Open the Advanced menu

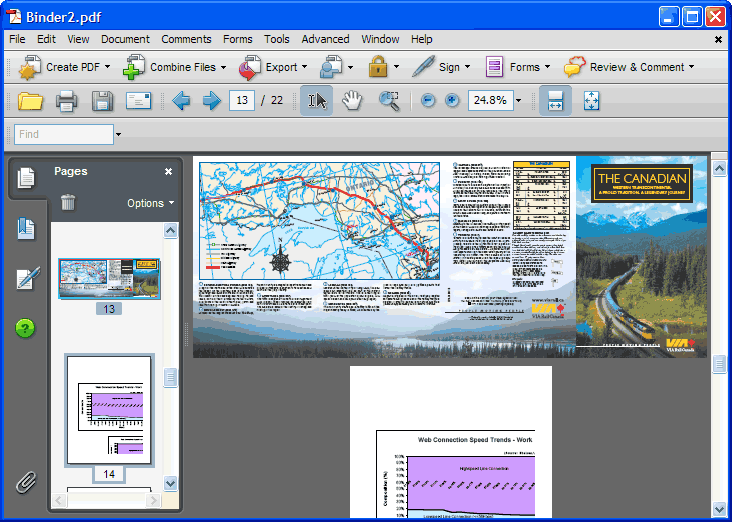325,39
